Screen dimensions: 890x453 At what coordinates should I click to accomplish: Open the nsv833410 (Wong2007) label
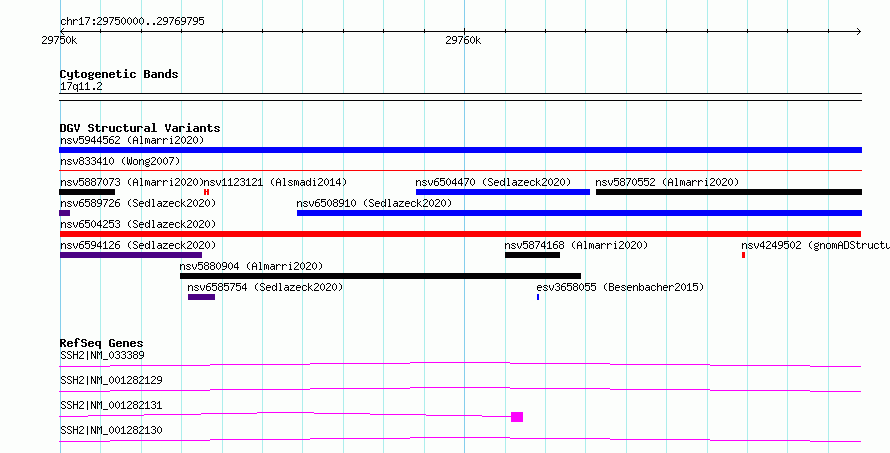(x=120, y=161)
